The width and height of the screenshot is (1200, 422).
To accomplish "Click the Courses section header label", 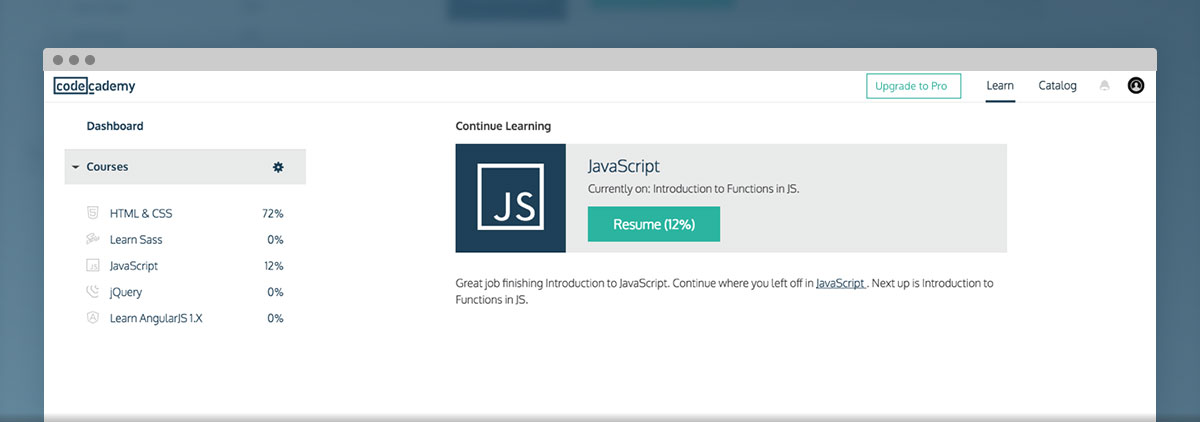I will 107,167.
